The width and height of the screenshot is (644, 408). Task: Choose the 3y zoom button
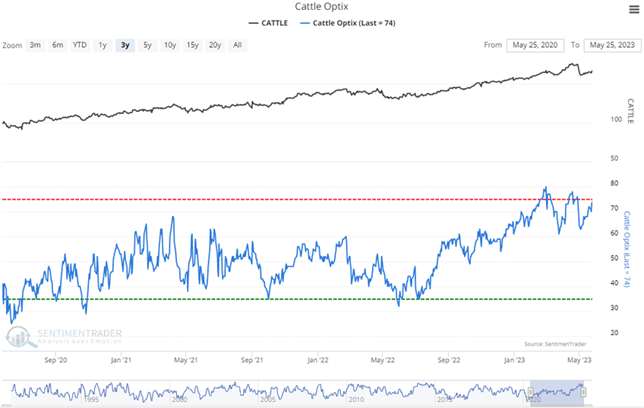click(x=124, y=45)
